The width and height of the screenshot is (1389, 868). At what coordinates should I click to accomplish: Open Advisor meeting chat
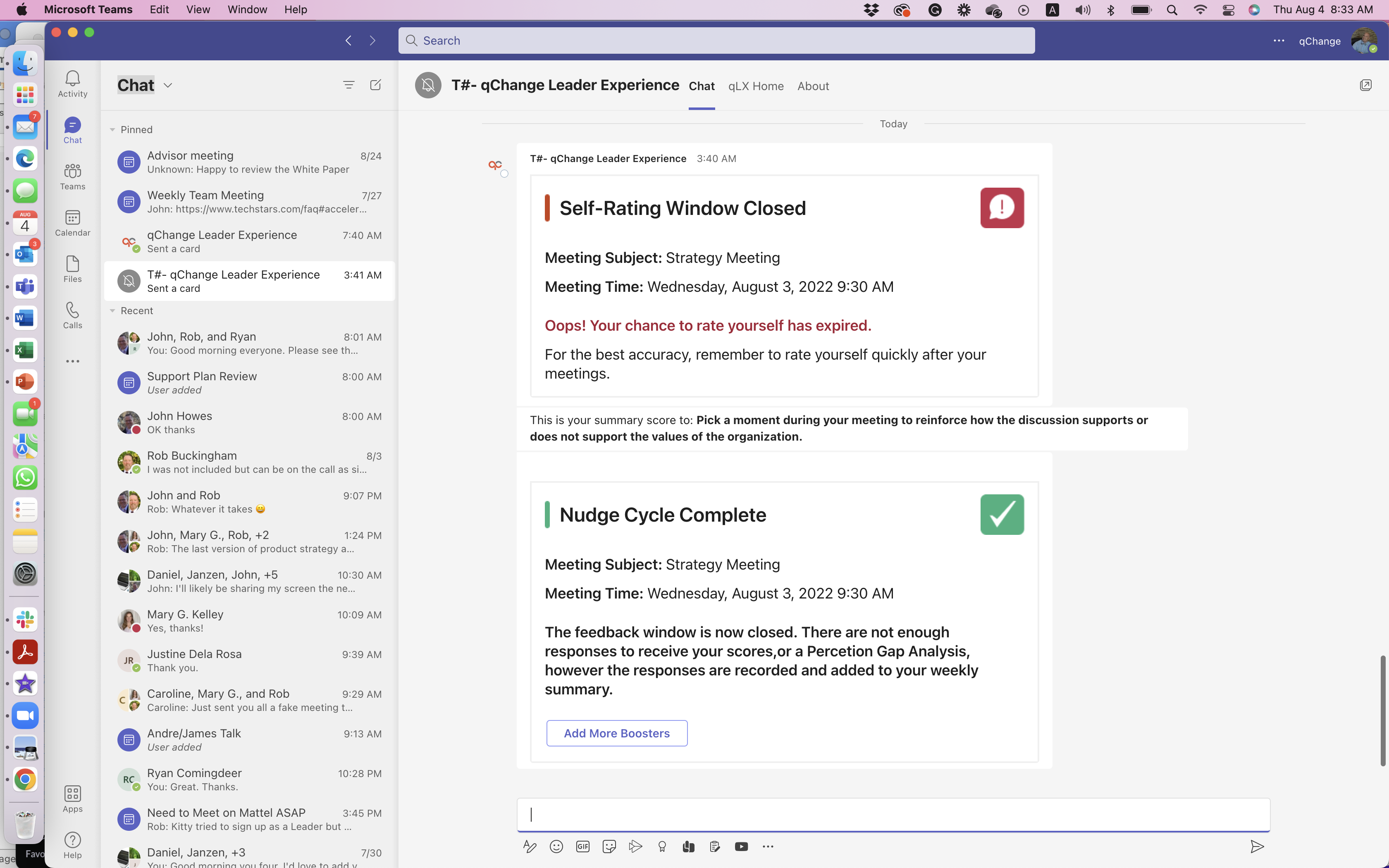tap(249, 162)
